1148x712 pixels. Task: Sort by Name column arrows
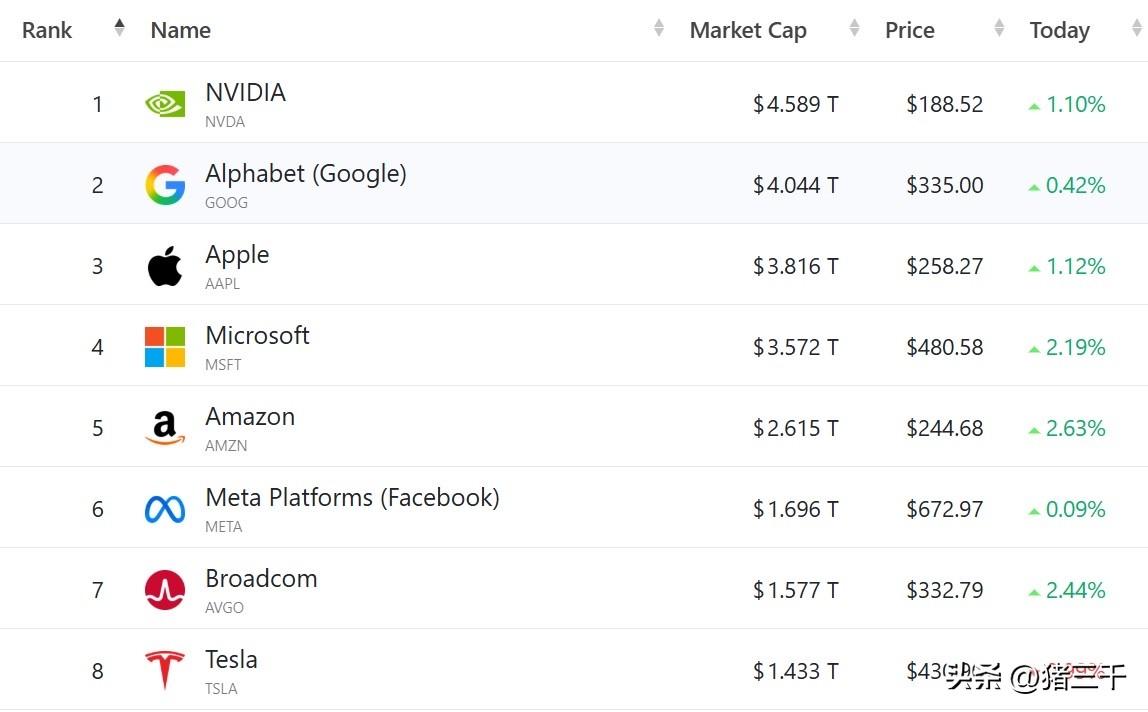pyautogui.click(x=659, y=28)
